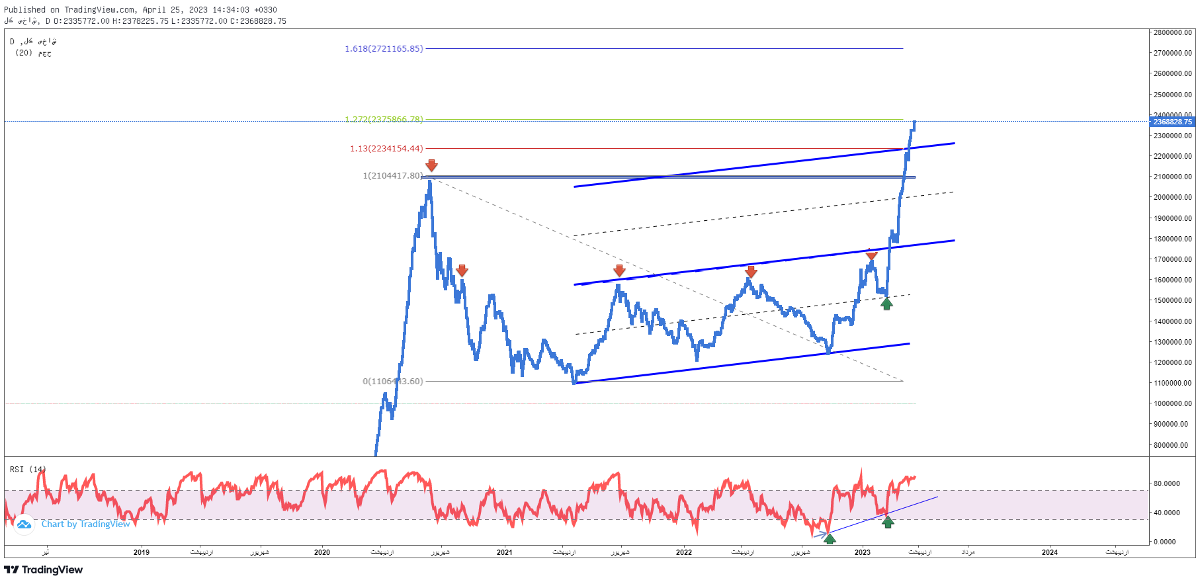Click the 2021 label on time axis
Screen dimensions: 1200x582
(x=504, y=552)
